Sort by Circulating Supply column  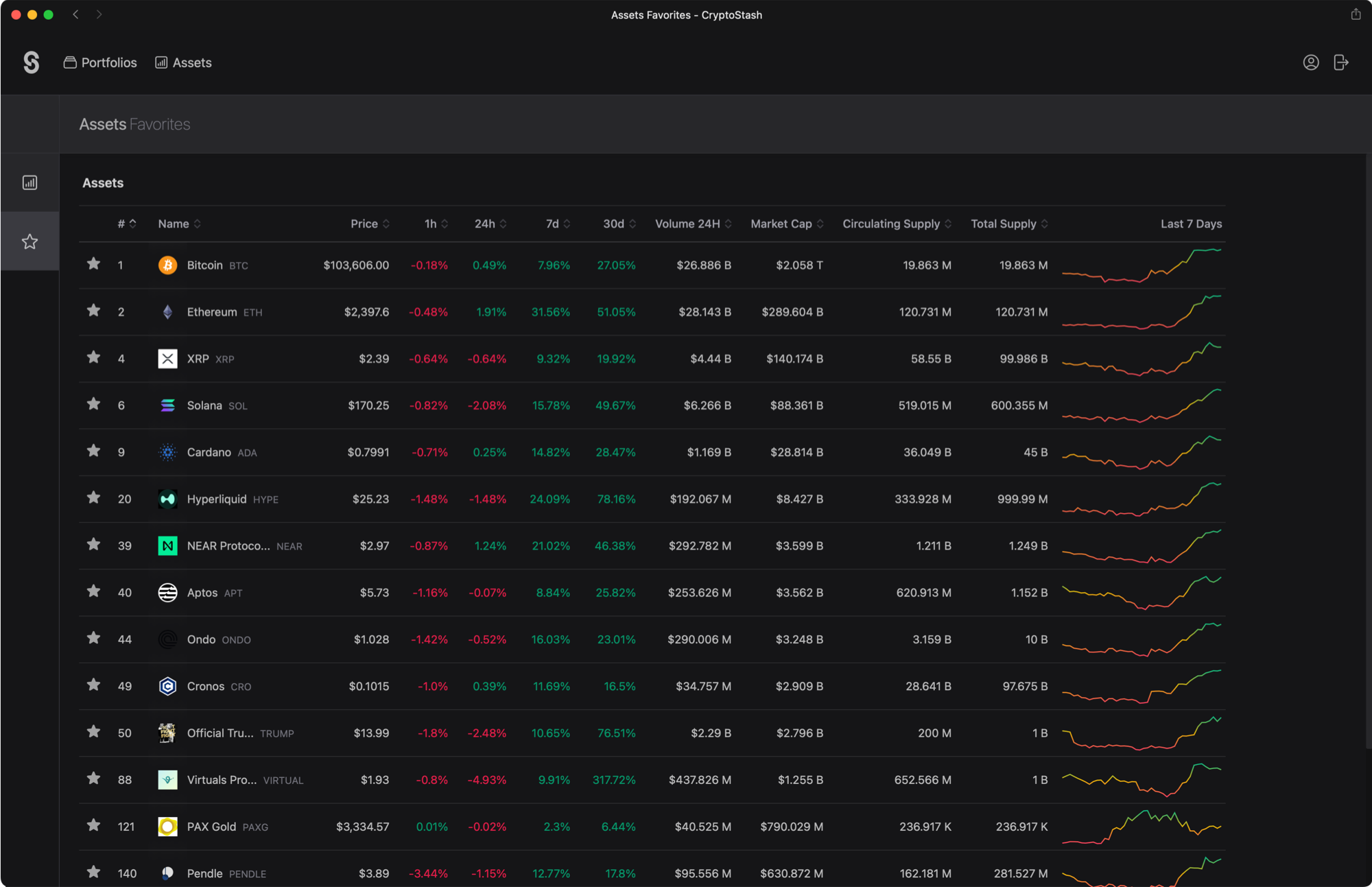897,224
